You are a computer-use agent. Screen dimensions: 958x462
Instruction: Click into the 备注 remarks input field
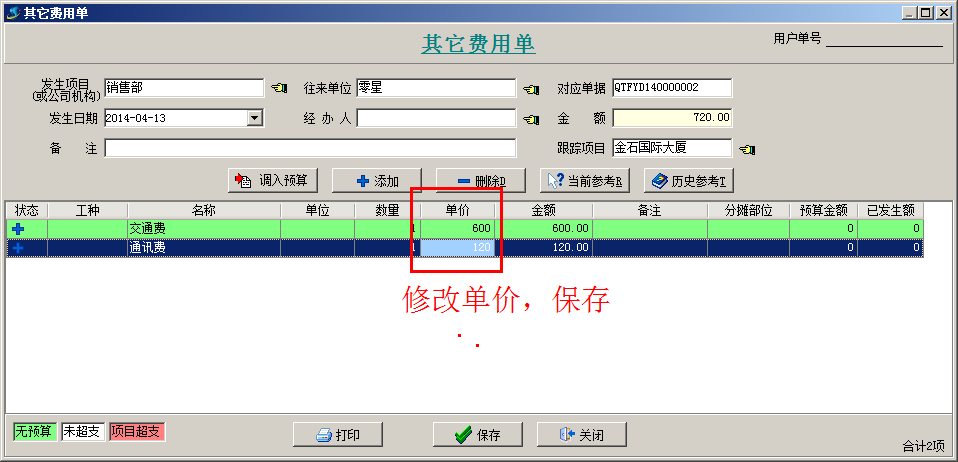click(x=310, y=148)
